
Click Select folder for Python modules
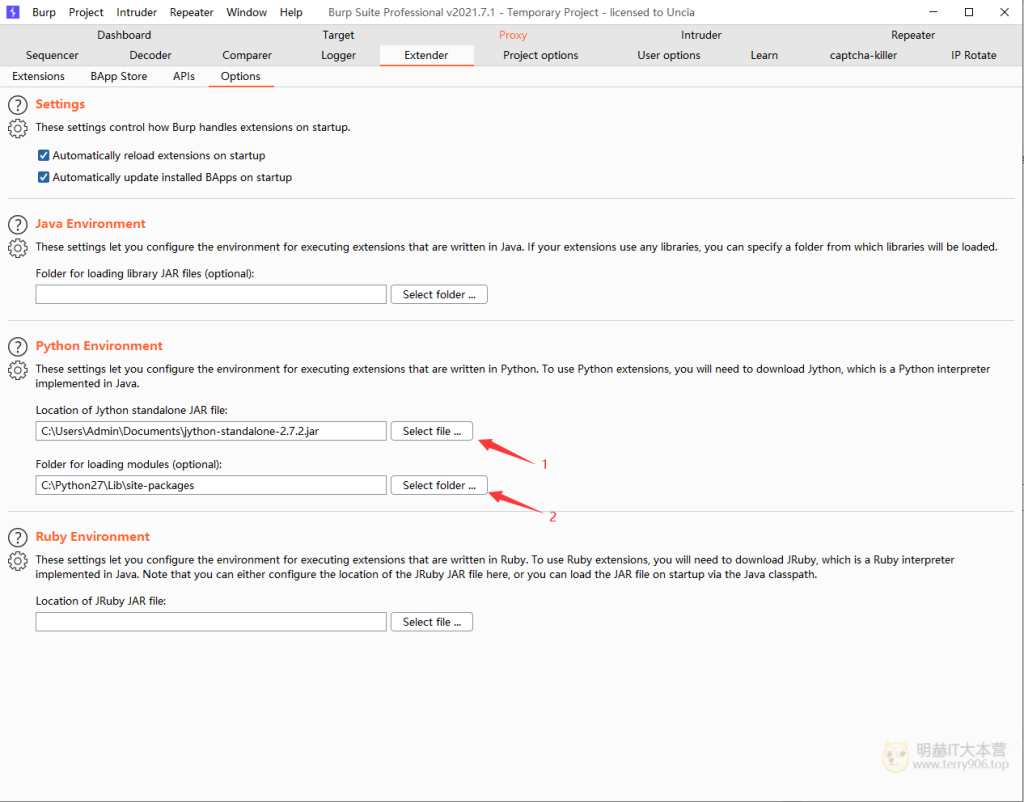(x=439, y=485)
